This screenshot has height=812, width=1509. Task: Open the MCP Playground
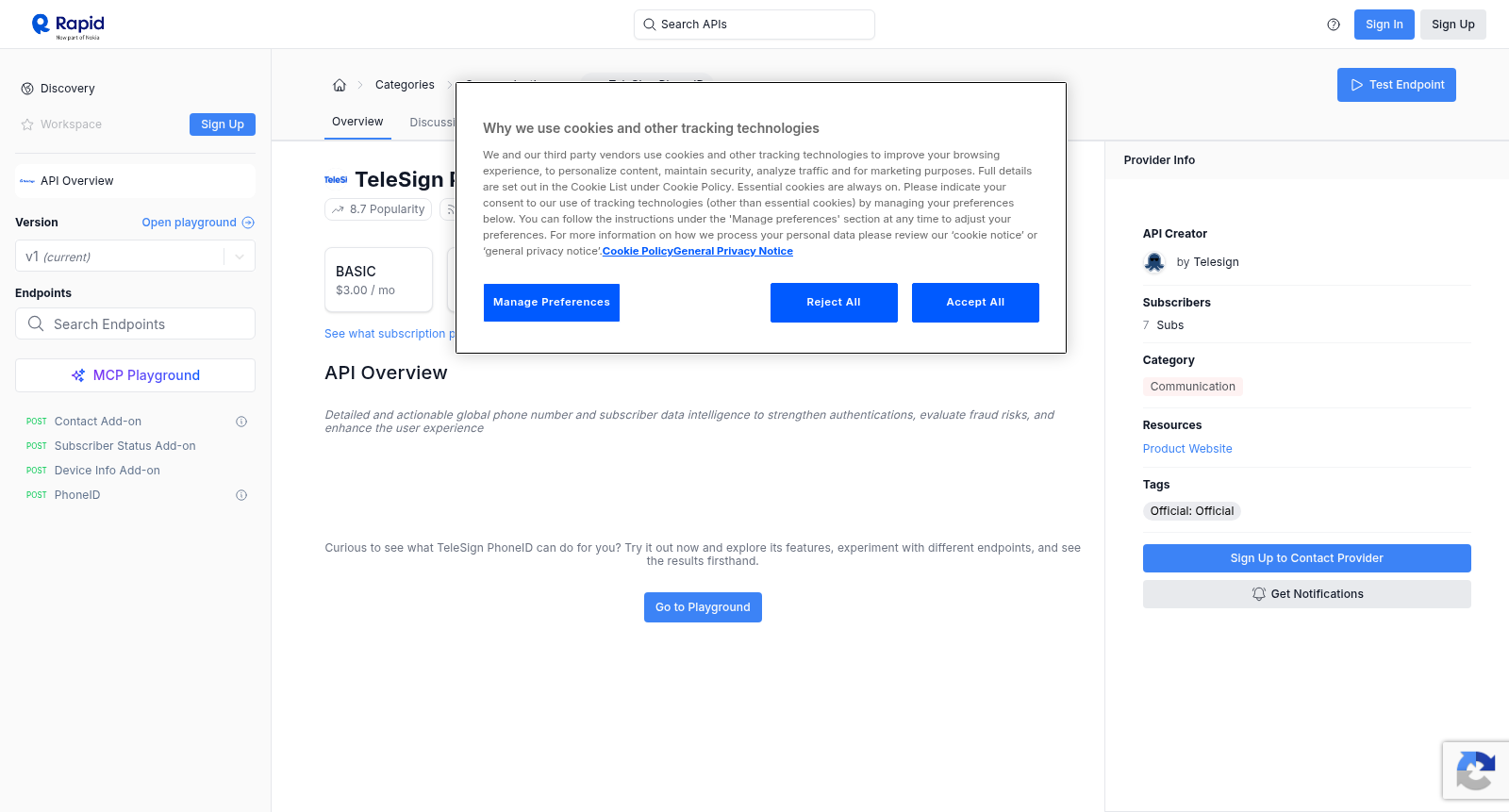(135, 375)
